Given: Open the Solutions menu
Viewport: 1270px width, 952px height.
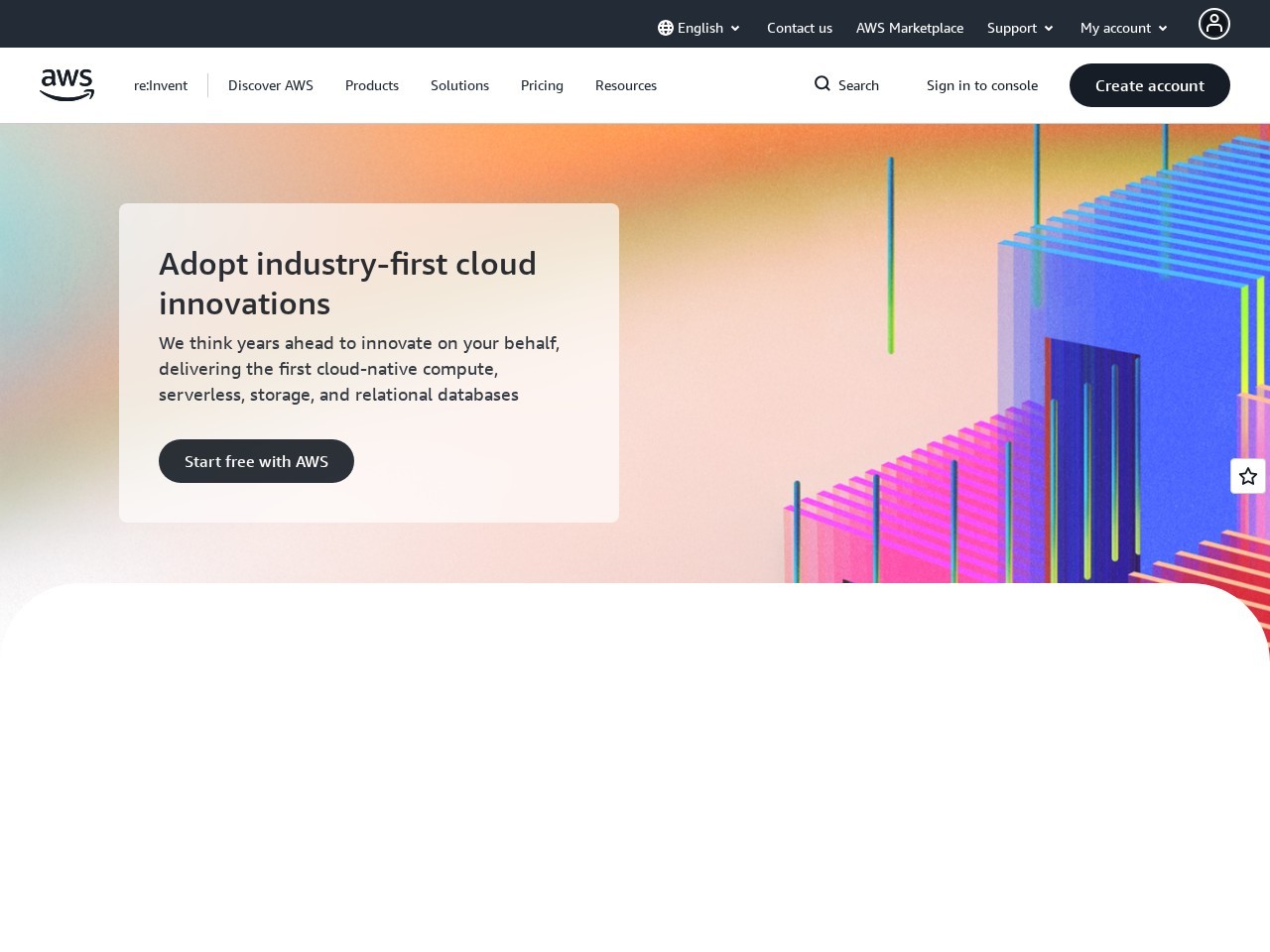Looking at the screenshot, I should click(x=459, y=85).
